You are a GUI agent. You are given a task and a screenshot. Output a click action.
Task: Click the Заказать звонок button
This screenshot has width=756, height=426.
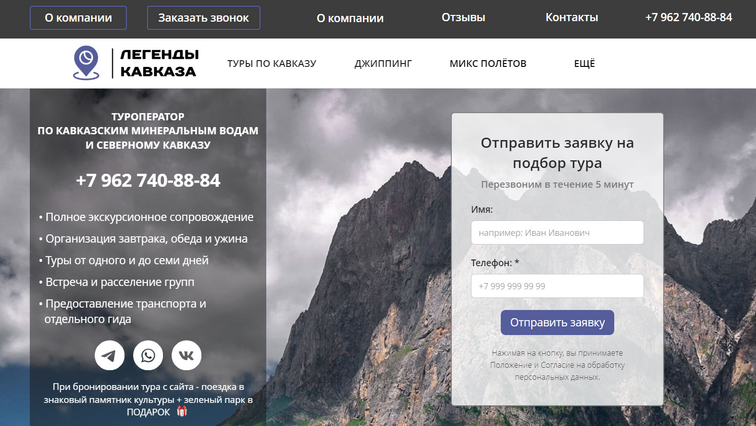click(x=203, y=18)
